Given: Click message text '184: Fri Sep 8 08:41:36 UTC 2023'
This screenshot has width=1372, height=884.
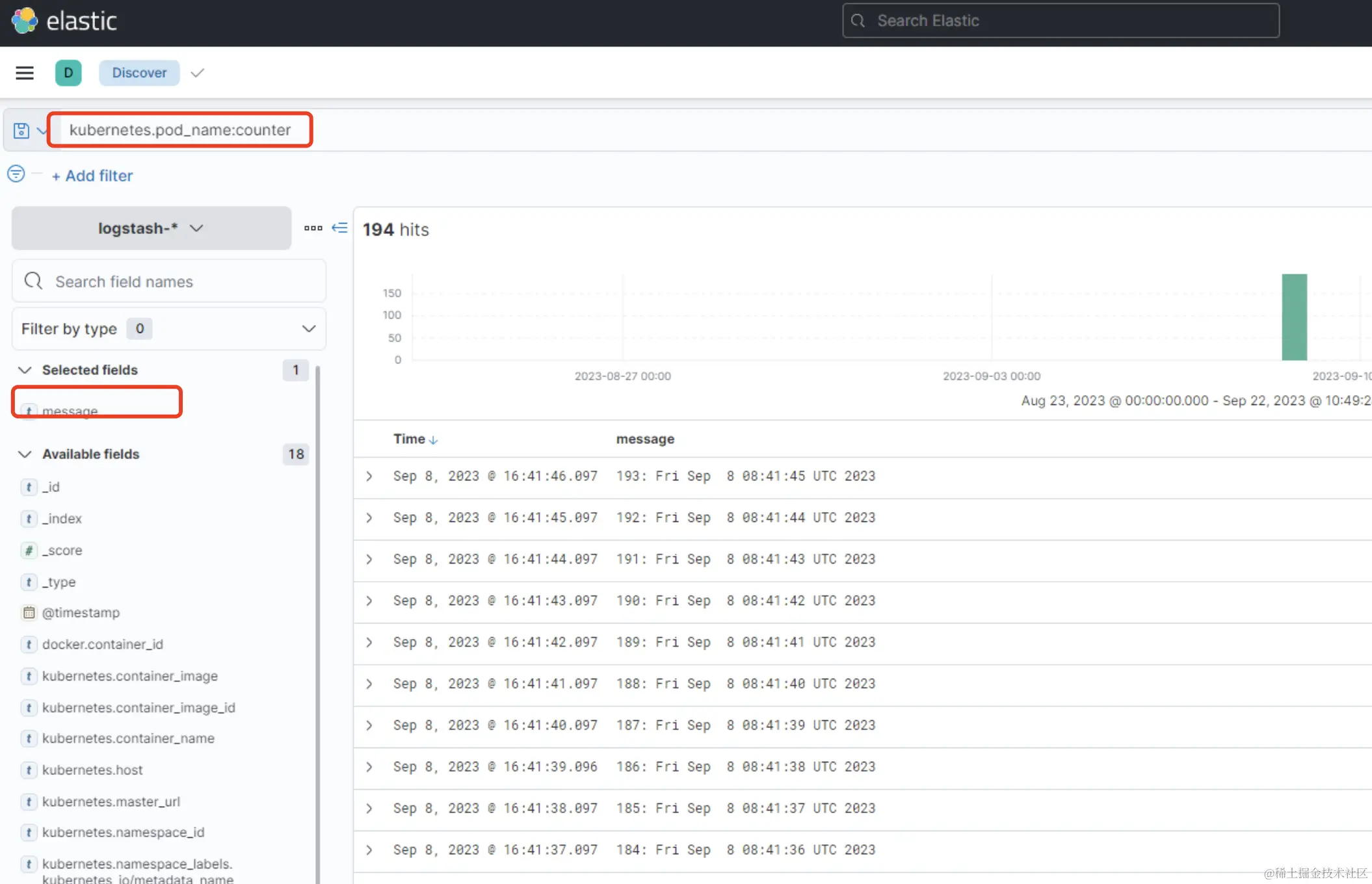Looking at the screenshot, I should [x=746, y=850].
